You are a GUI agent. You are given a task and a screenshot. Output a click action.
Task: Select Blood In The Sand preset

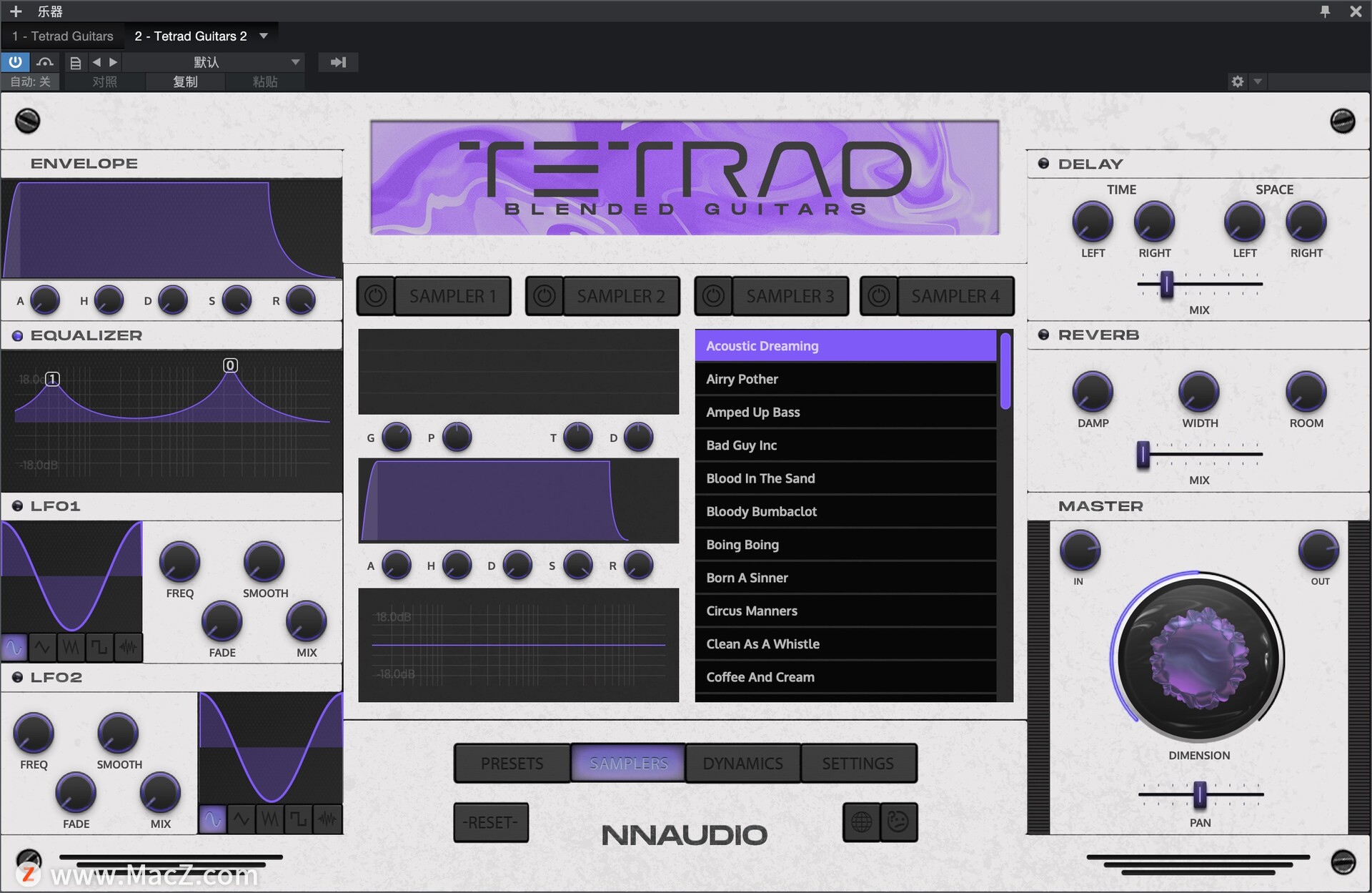845,478
